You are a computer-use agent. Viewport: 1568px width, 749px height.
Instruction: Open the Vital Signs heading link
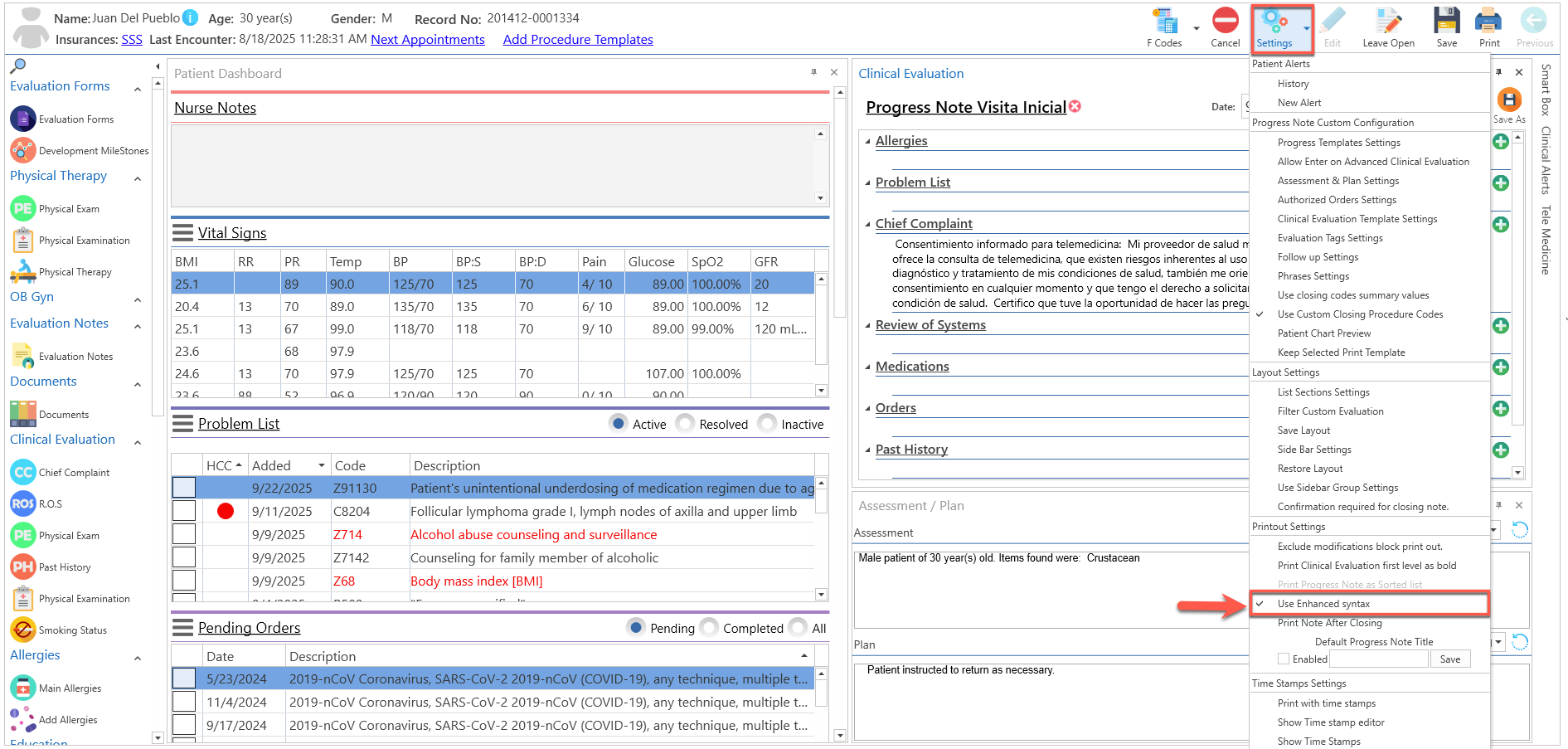coord(232,233)
